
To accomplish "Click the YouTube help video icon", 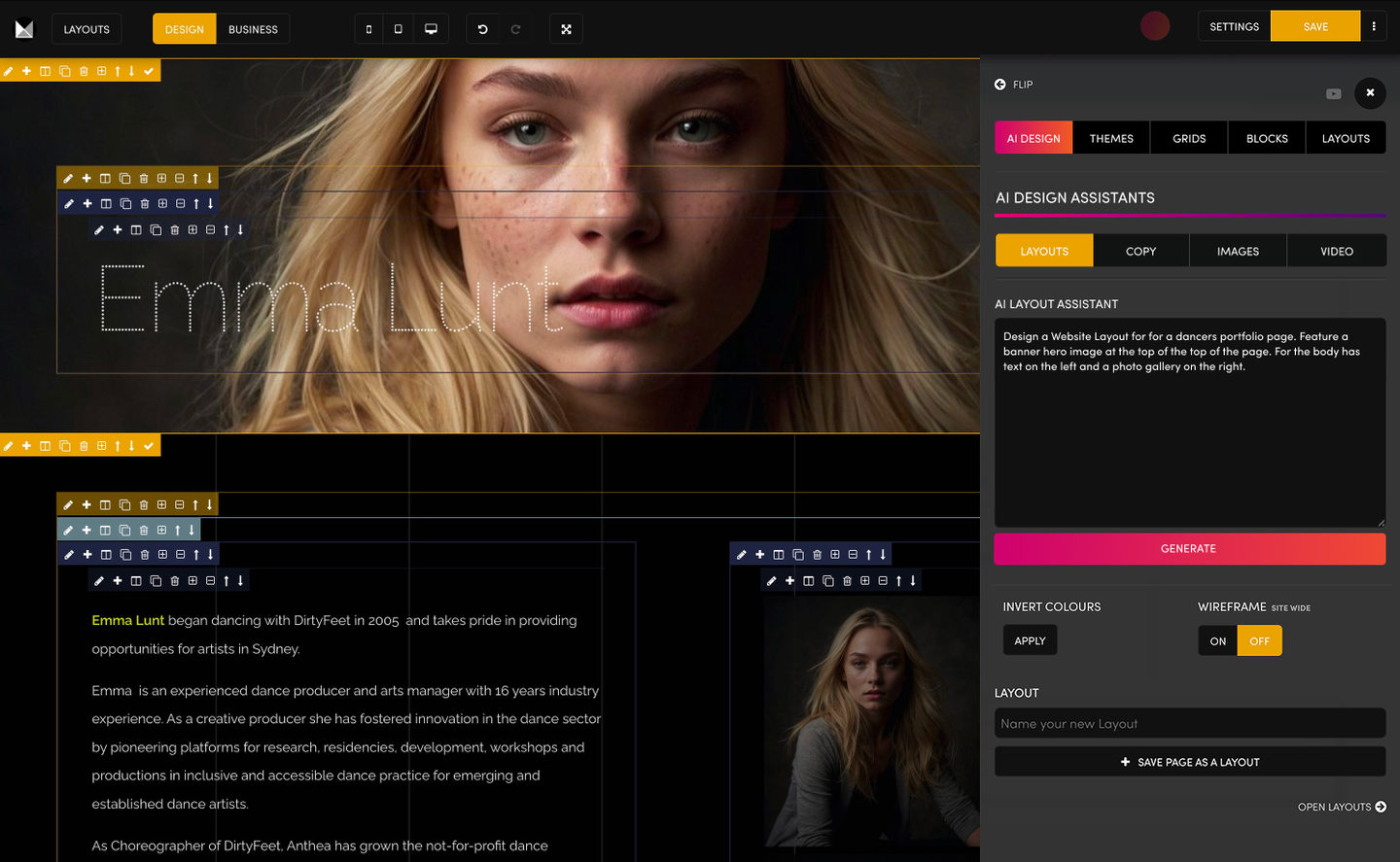I will (x=1333, y=94).
